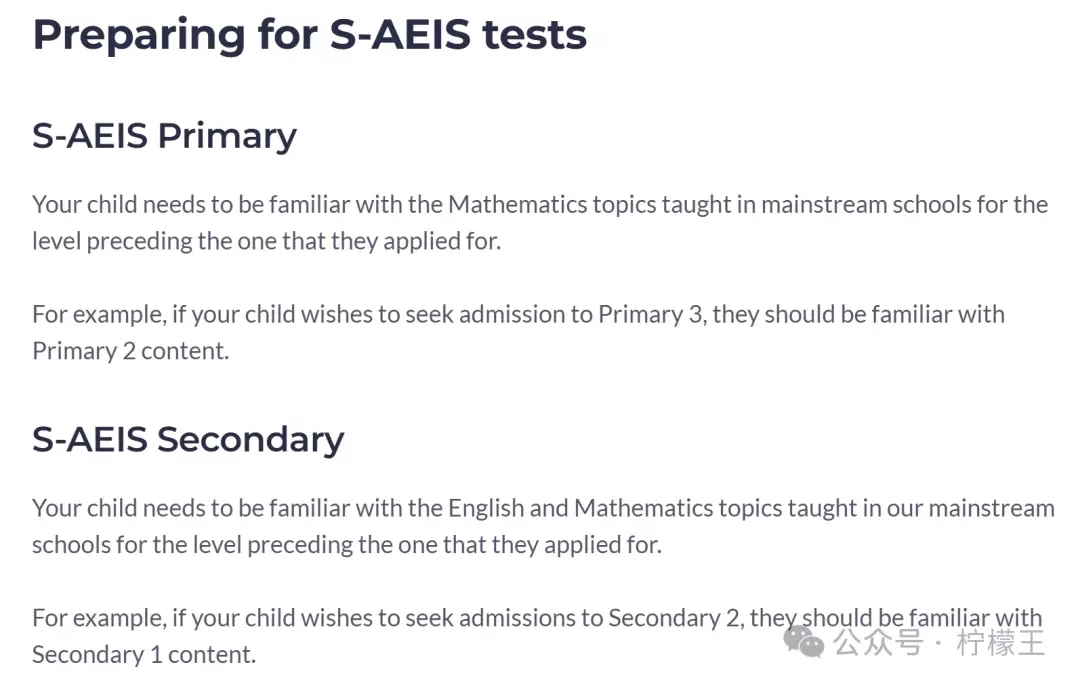The width and height of the screenshot is (1080, 686).
Task: Click the 'Primary 2 content.' text
Action: coord(131,351)
